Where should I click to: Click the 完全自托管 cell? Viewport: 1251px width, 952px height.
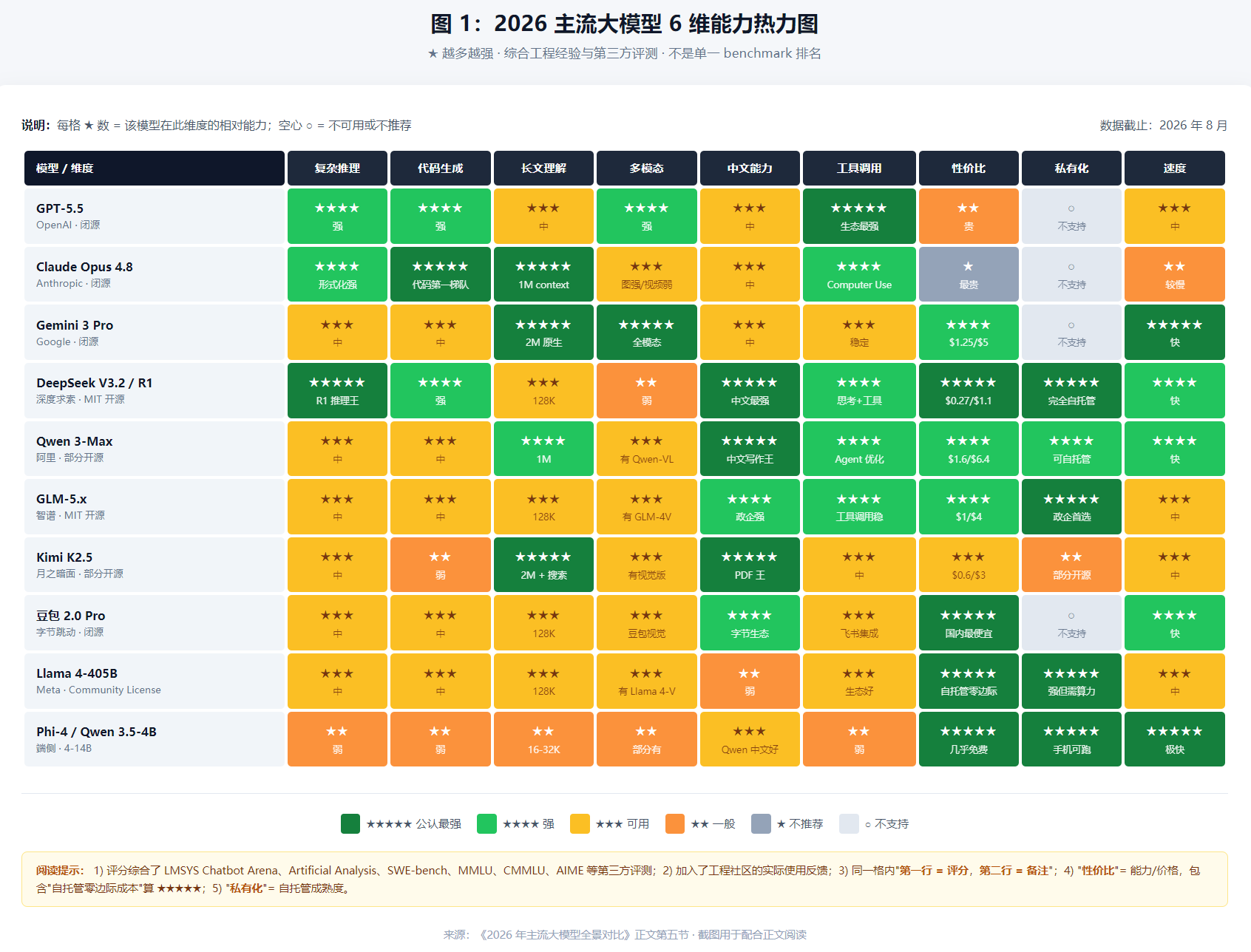tap(1072, 390)
